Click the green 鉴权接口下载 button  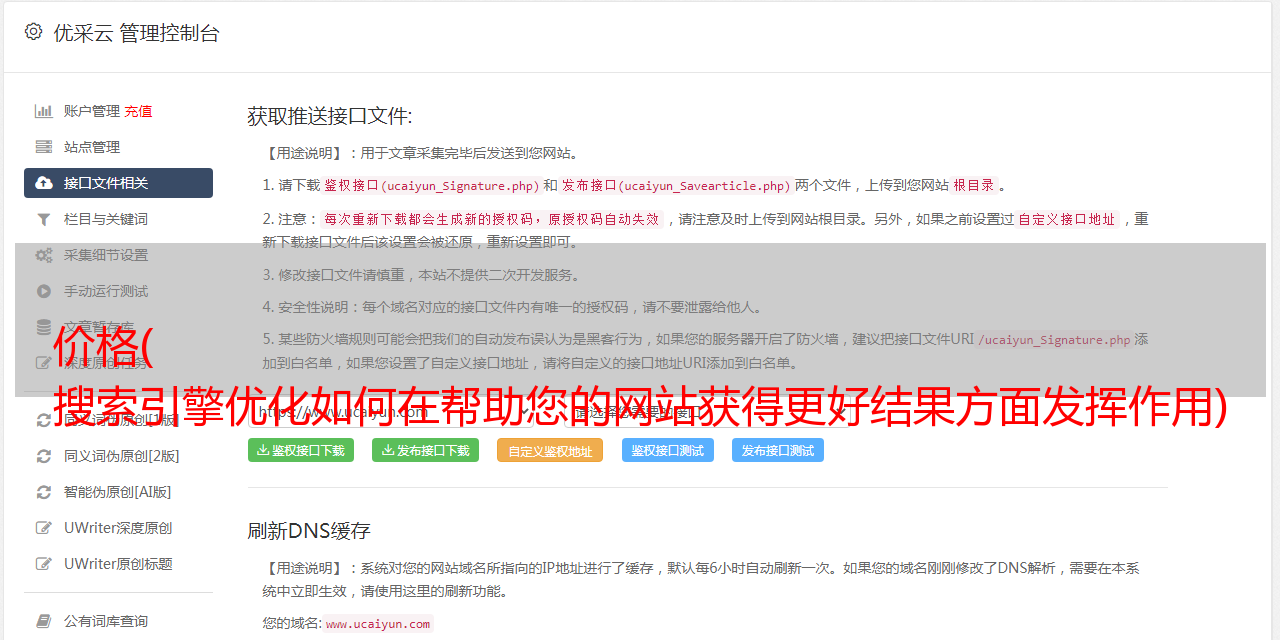click(x=301, y=450)
